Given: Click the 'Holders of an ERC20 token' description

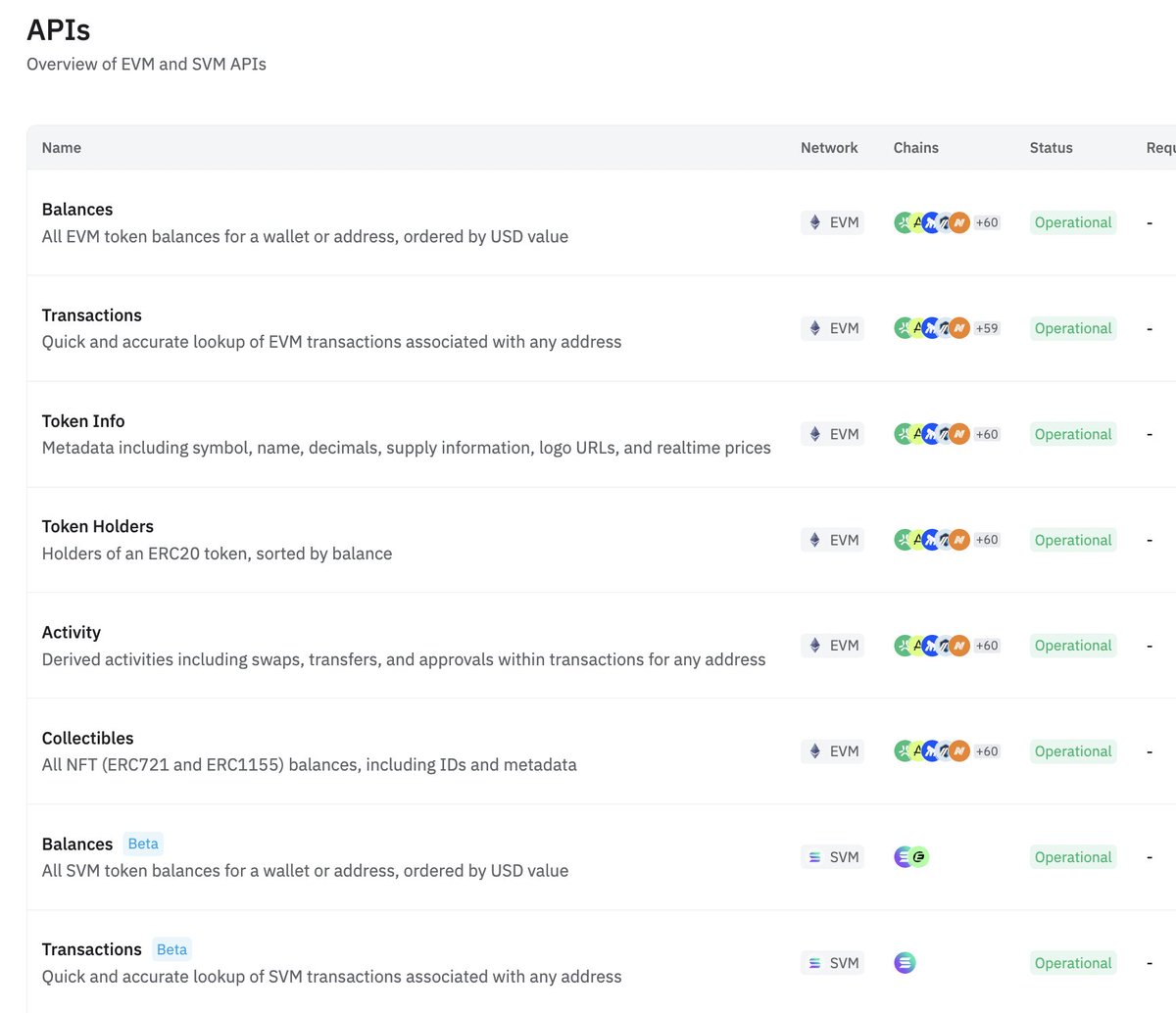Looking at the screenshot, I should pyautogui.click(x=217, y=555).
